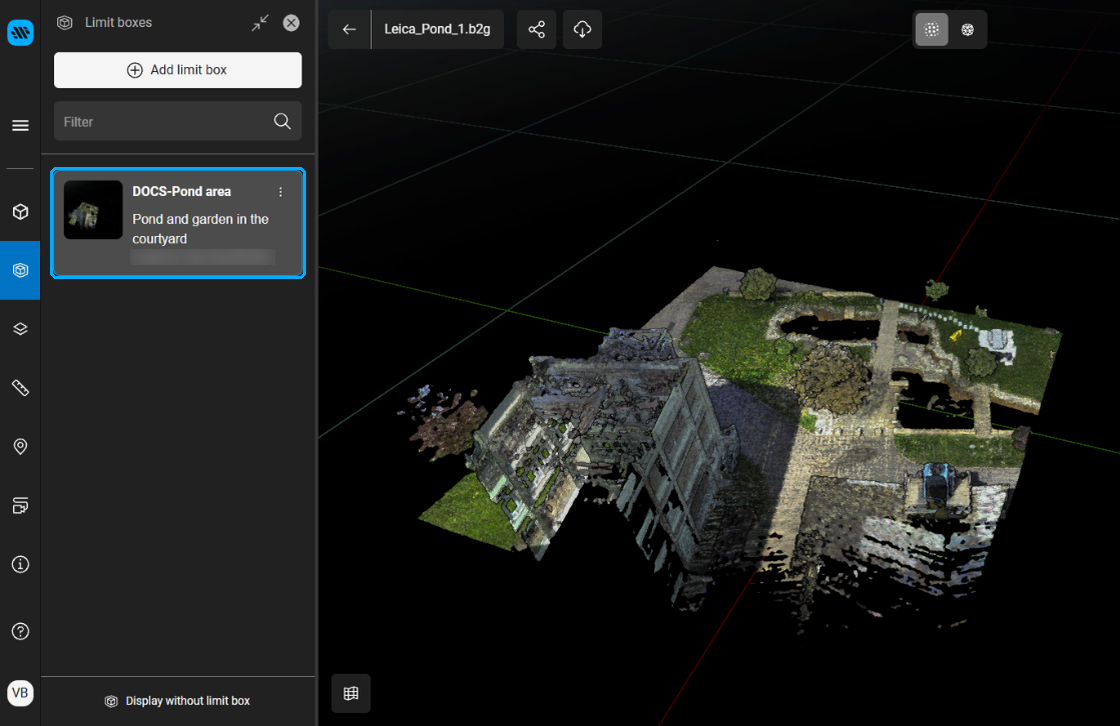This screenshot has height=726, width=1120.
Task: Switch to point cloud display mode
Action: pyautogui.click(x=931, y=29)
